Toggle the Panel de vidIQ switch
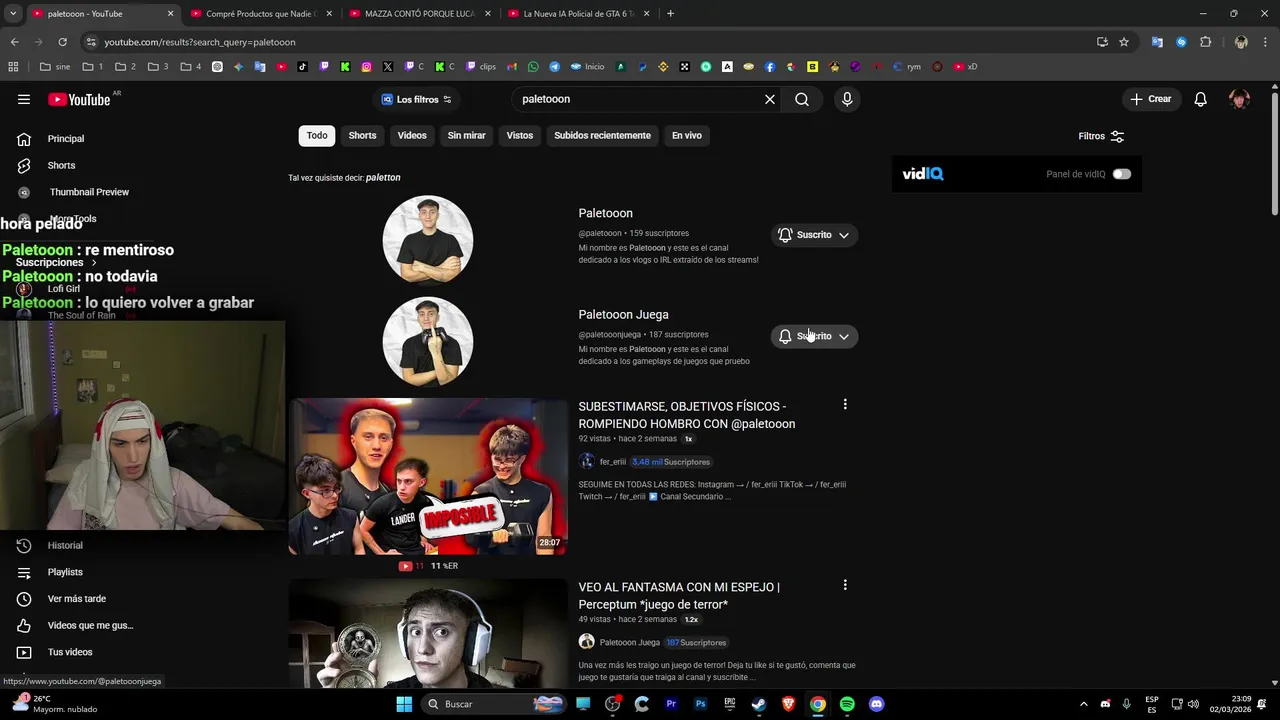Image resolution: width=1280 pixels, height=720 pixels. [1122, 174]
